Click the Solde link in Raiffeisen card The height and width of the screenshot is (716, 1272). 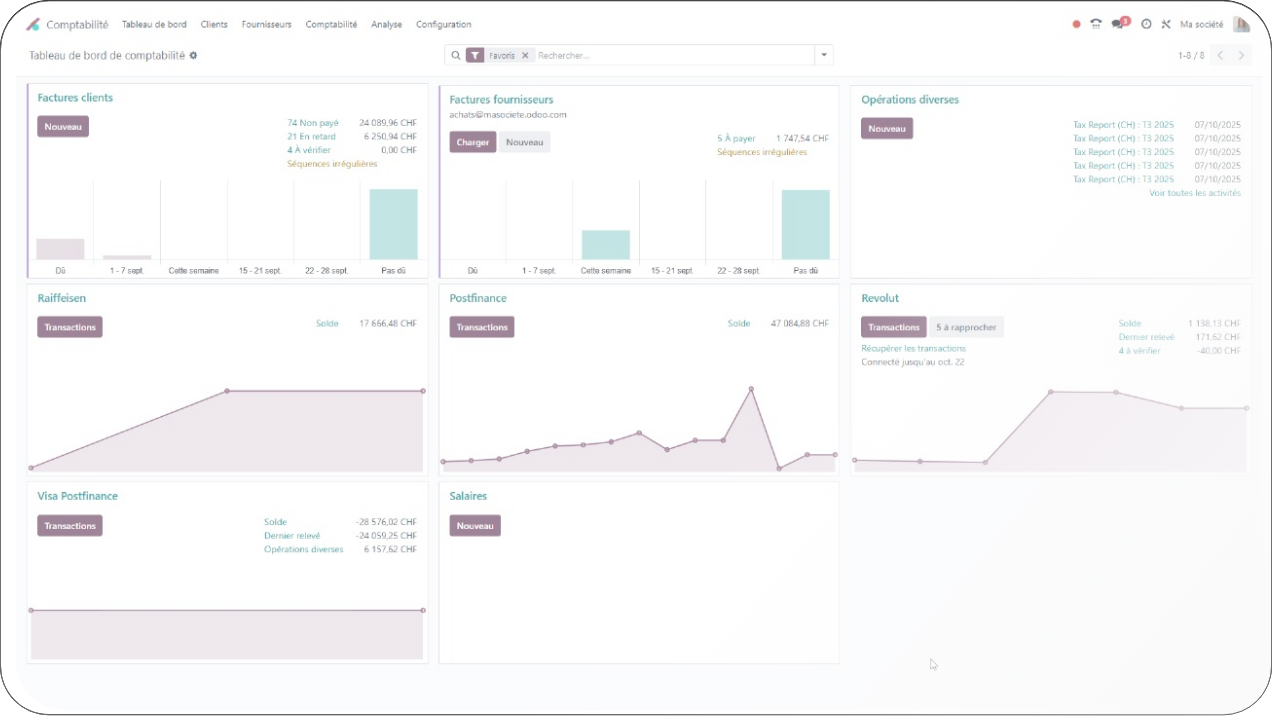(x=327, y=323)
